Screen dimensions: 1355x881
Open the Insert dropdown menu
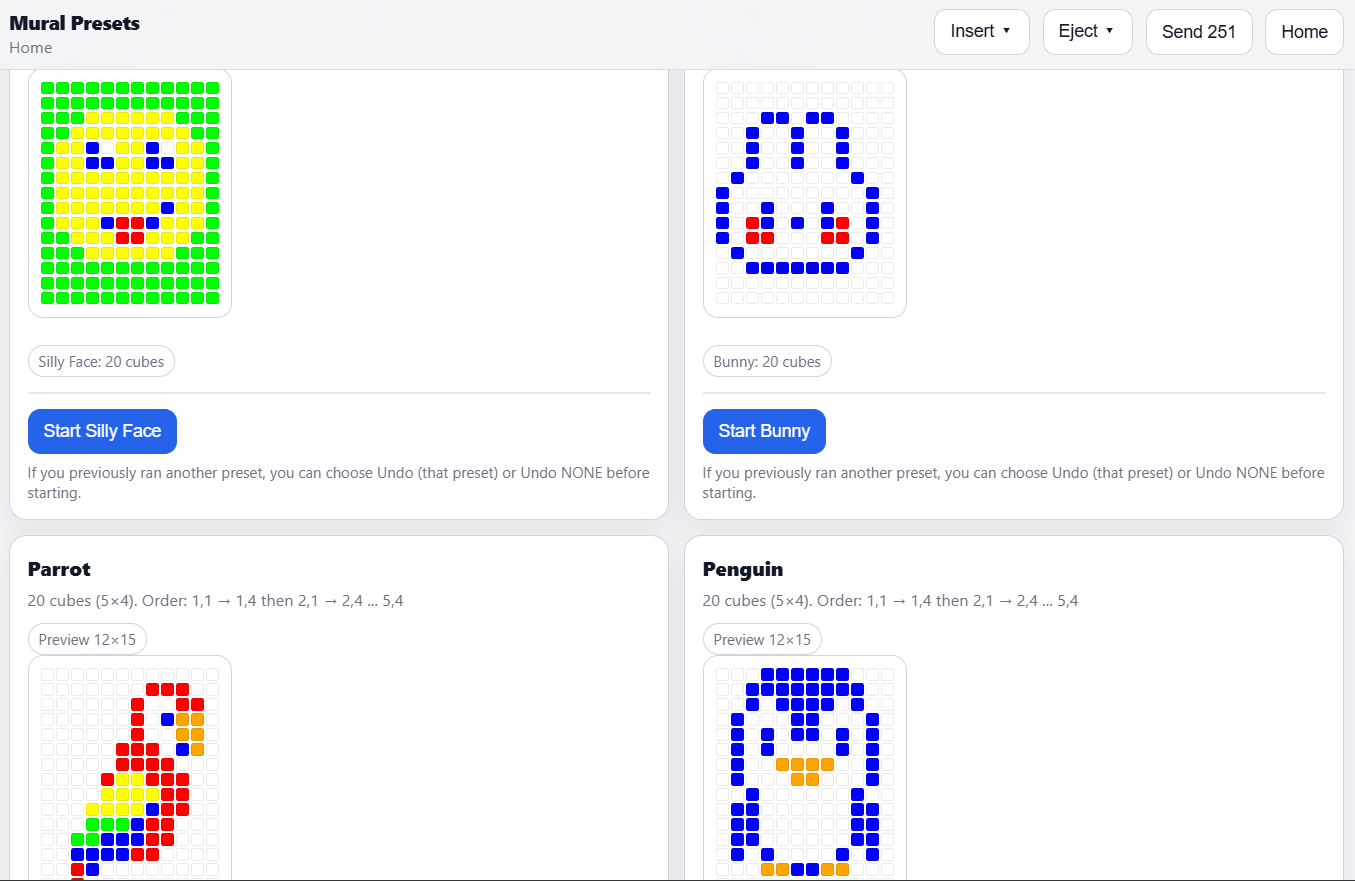(x=980, y=32)
